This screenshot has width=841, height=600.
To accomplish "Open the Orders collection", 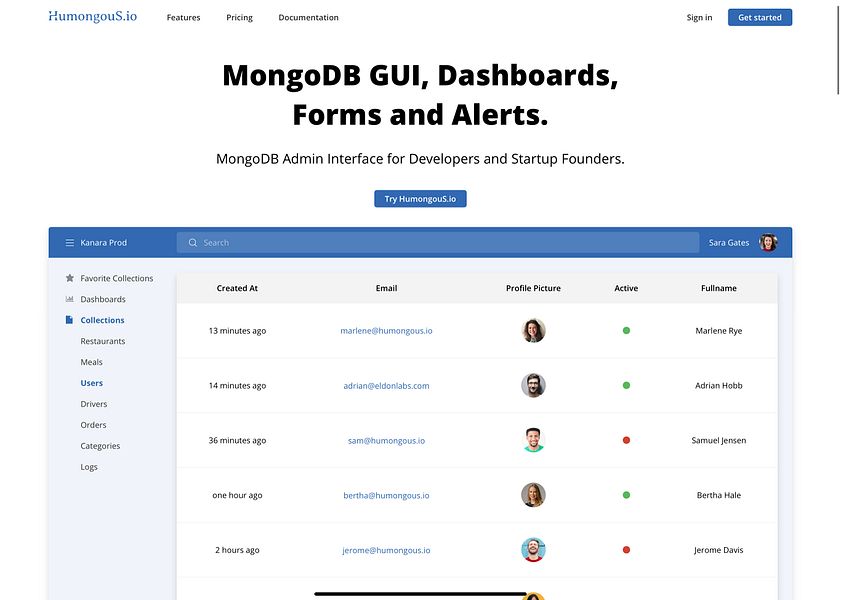I will 93,425.
